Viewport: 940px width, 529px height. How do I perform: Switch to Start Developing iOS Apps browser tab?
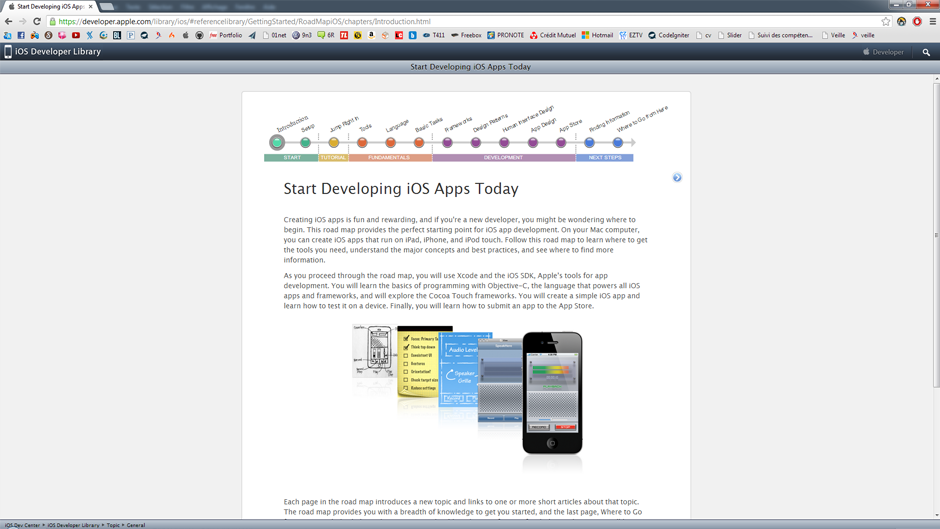(x=51, y=7)
